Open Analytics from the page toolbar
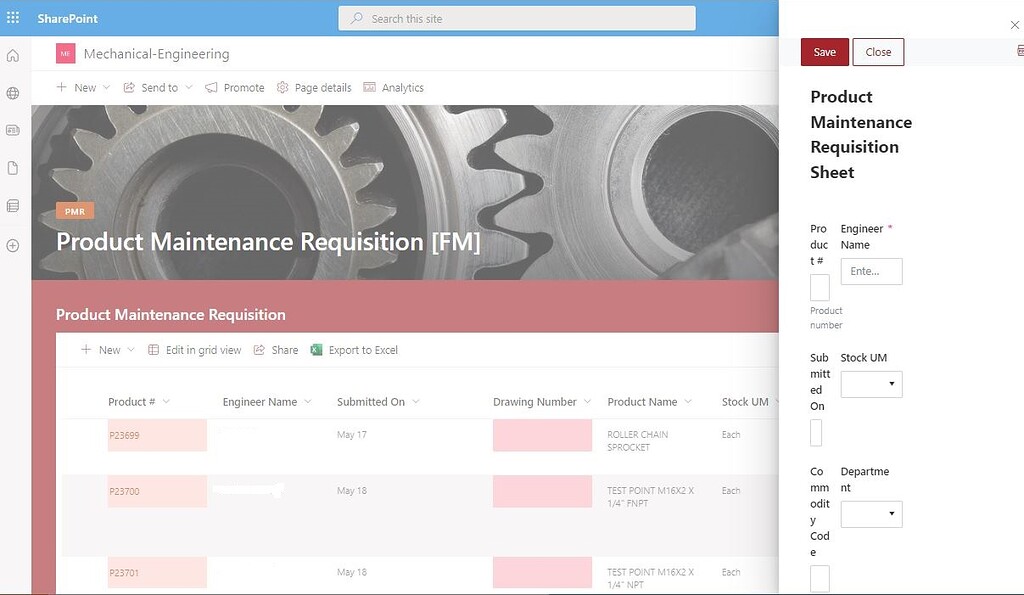Viewport: 1024px width, 595px height. click(394, 88)
